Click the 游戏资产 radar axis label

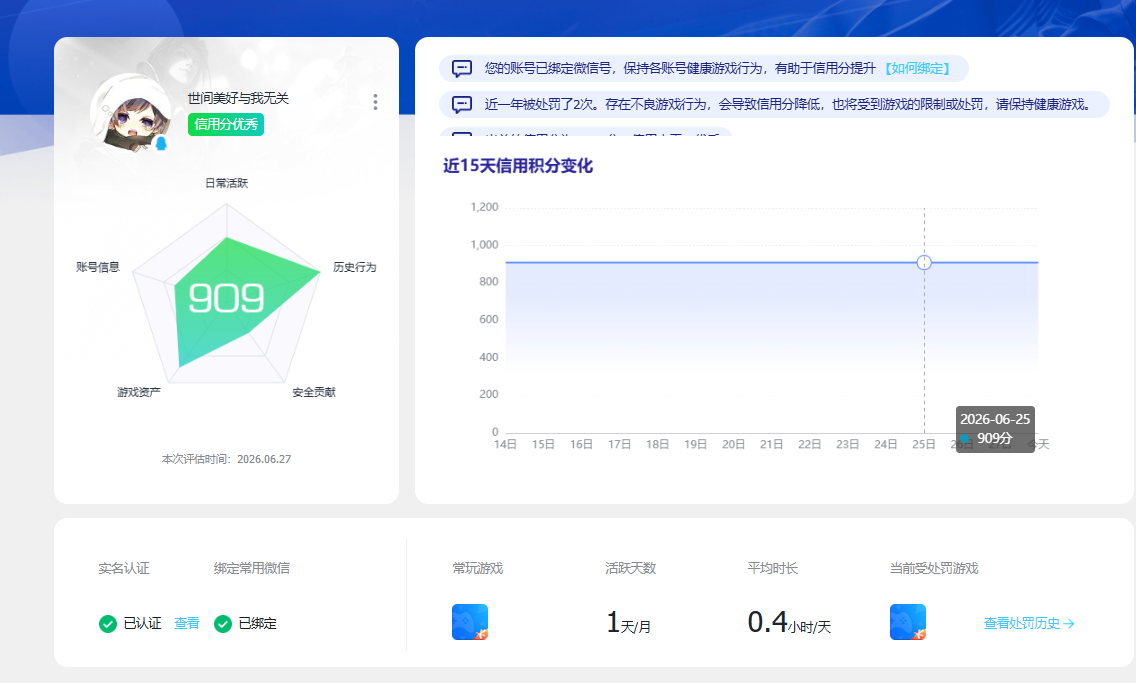(x=139, y=392)
